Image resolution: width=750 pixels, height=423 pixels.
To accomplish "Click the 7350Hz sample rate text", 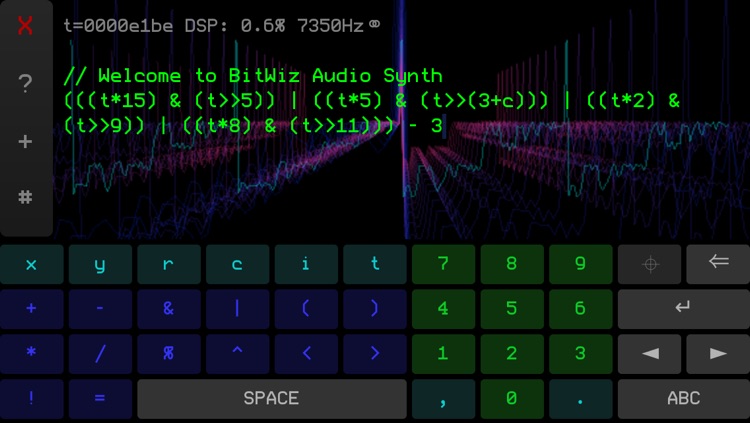I will (x=331, y=26).
